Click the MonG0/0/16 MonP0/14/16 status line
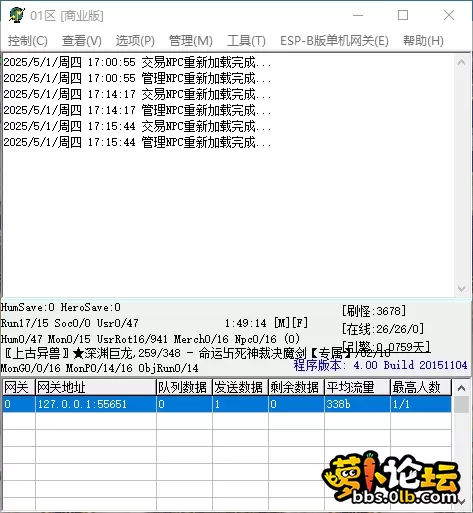473x513 pixels. pos(99,368)
